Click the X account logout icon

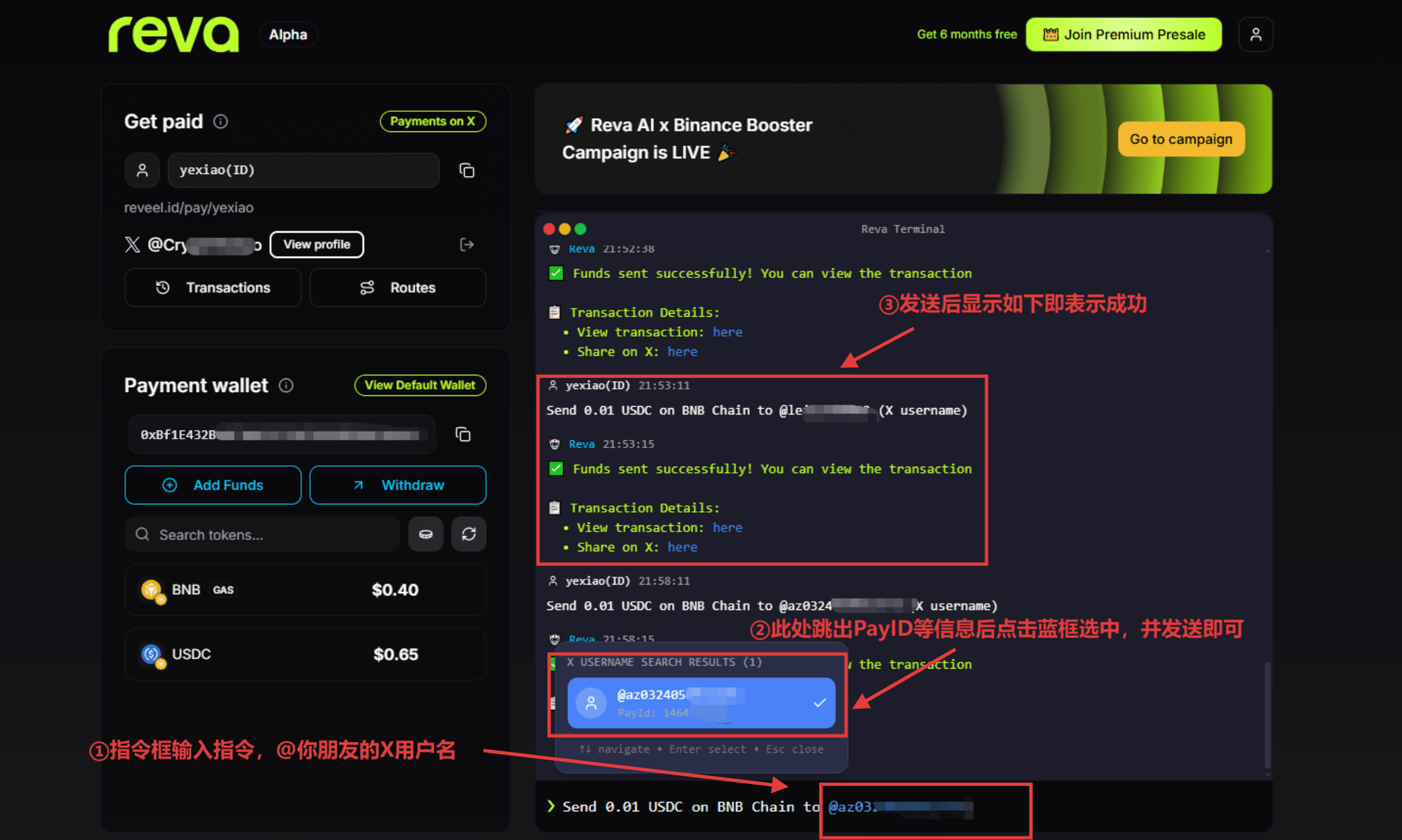[x=467, y=245]
